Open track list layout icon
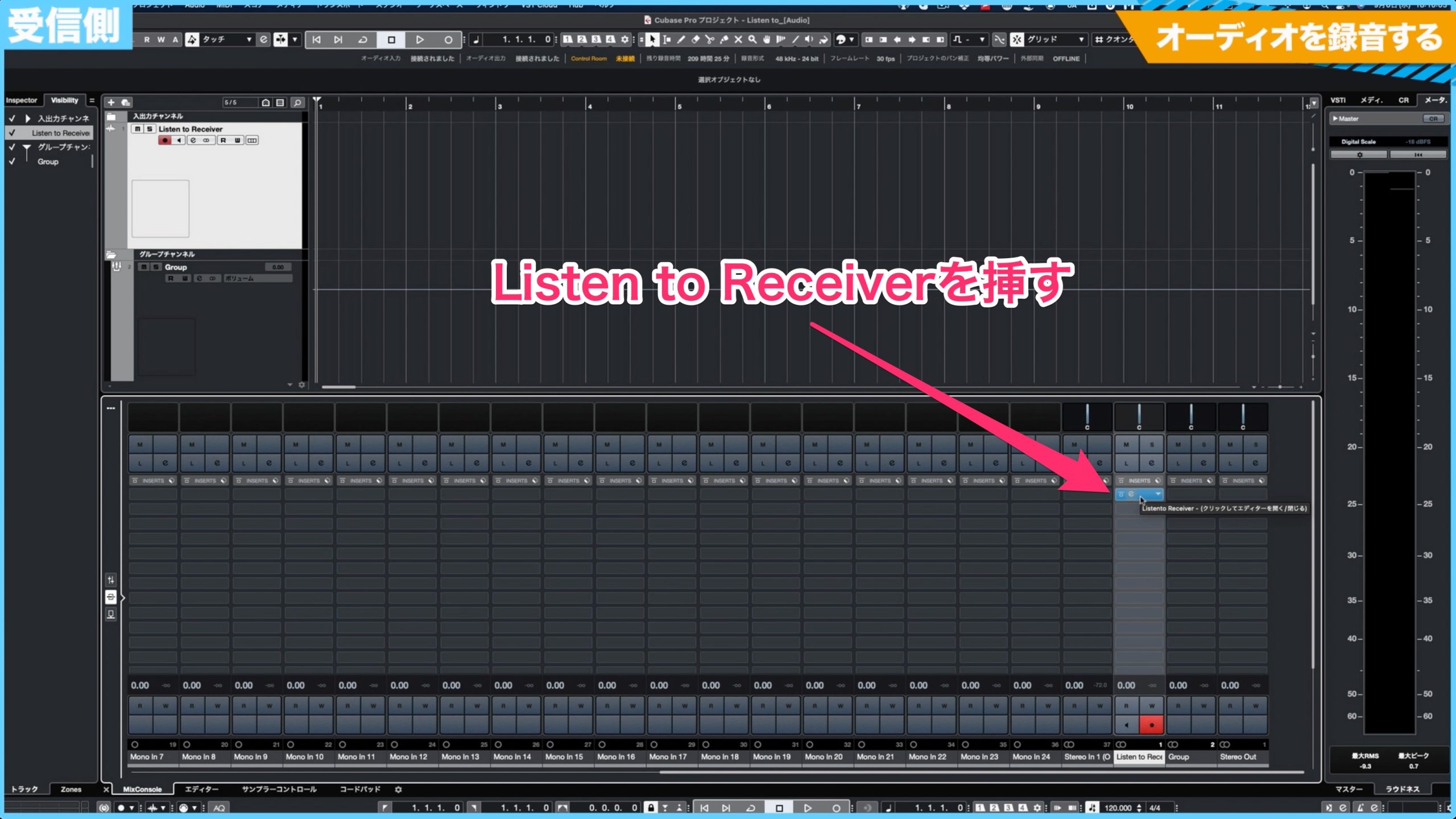Screen dimensions: 1456x819 pos(280,102)
